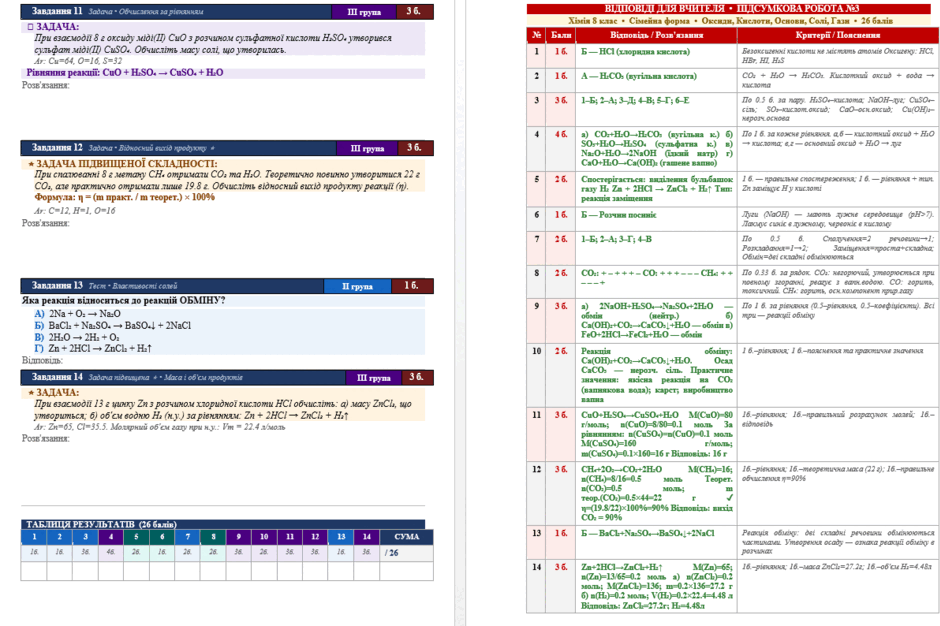Click the 'Бали' column header in the answer key
940x626 pixels.
(561, 35)
